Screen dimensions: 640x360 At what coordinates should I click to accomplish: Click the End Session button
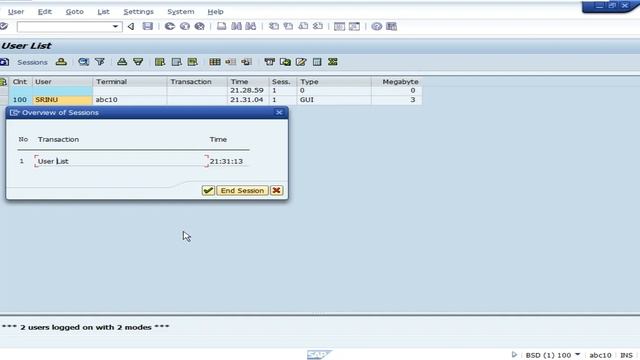click(x=242, y=191)
